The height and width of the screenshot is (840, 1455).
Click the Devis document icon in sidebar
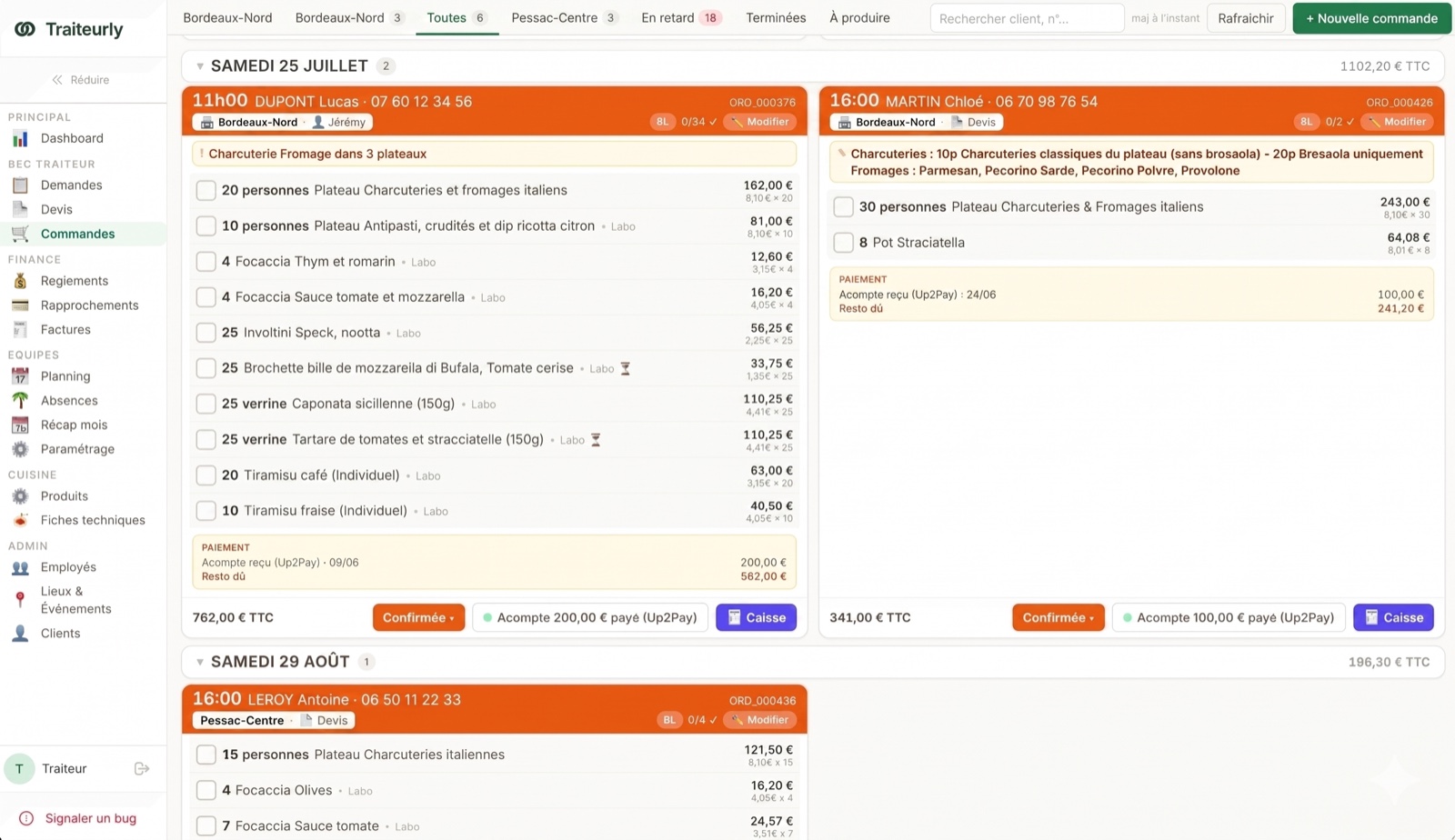tap(20, 210)
